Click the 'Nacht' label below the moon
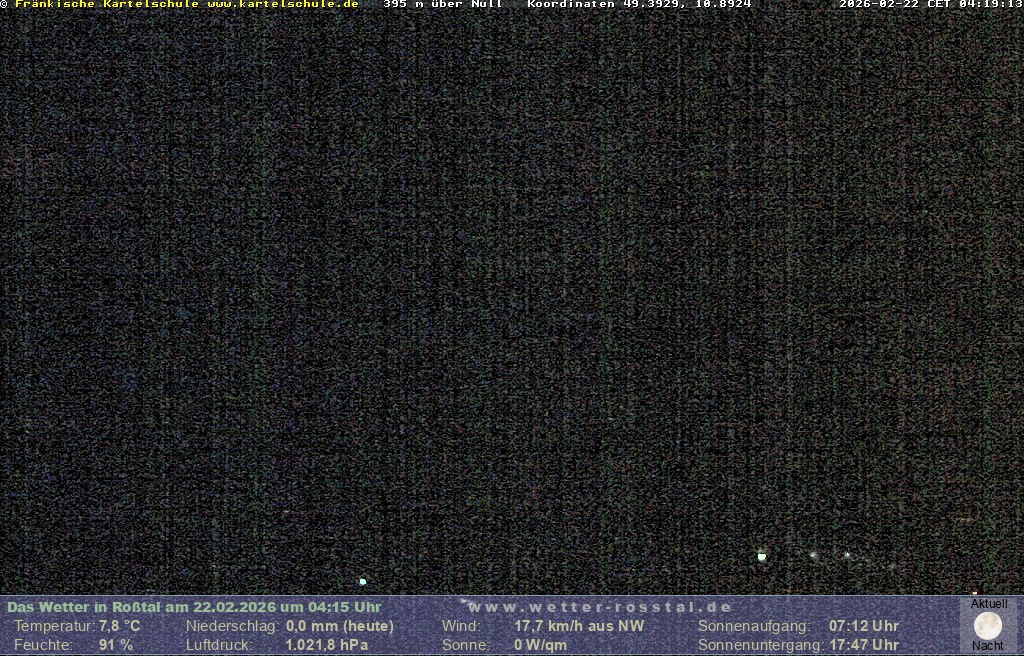1024x656 pixels. point(988,646)
